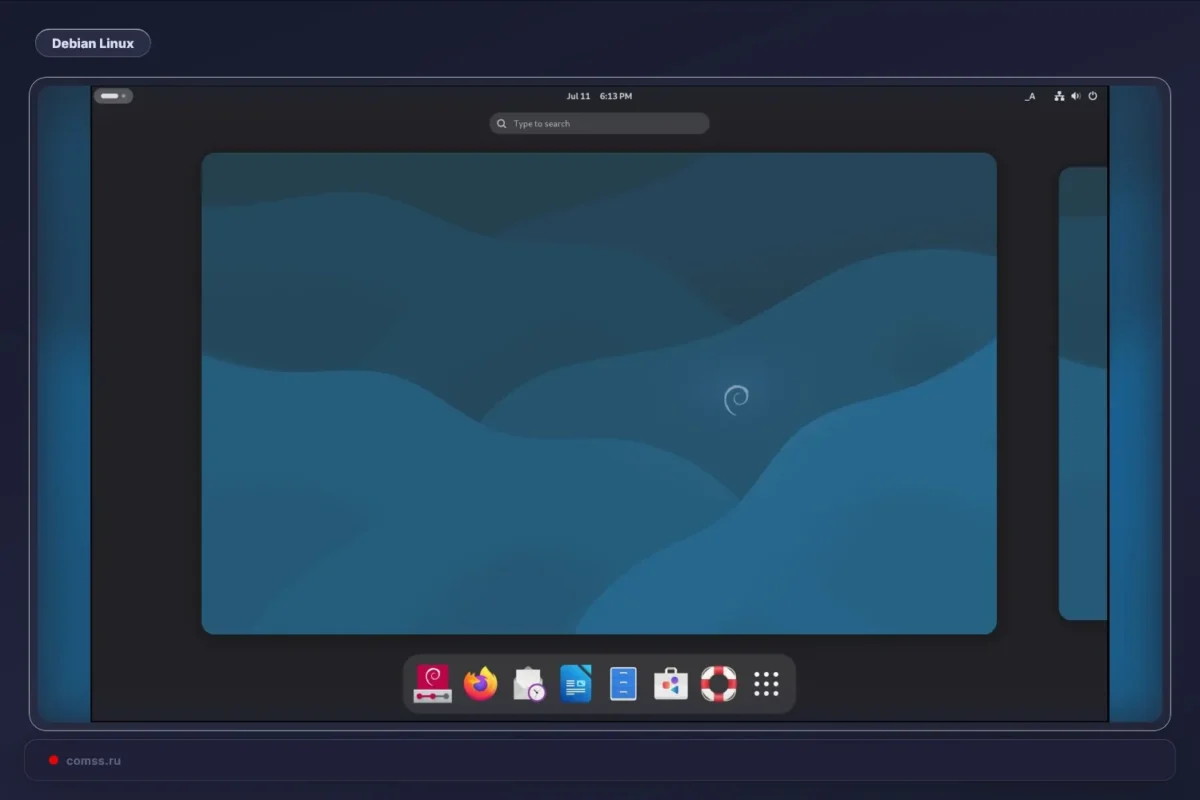Open the Files manager in the dock

(624, 684)
